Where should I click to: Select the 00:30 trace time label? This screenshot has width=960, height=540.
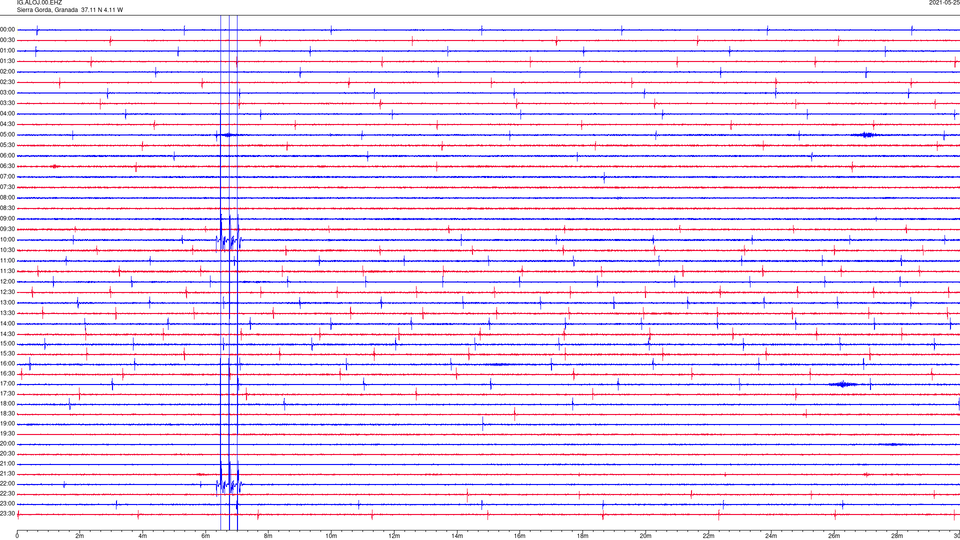tap(8, 40)
